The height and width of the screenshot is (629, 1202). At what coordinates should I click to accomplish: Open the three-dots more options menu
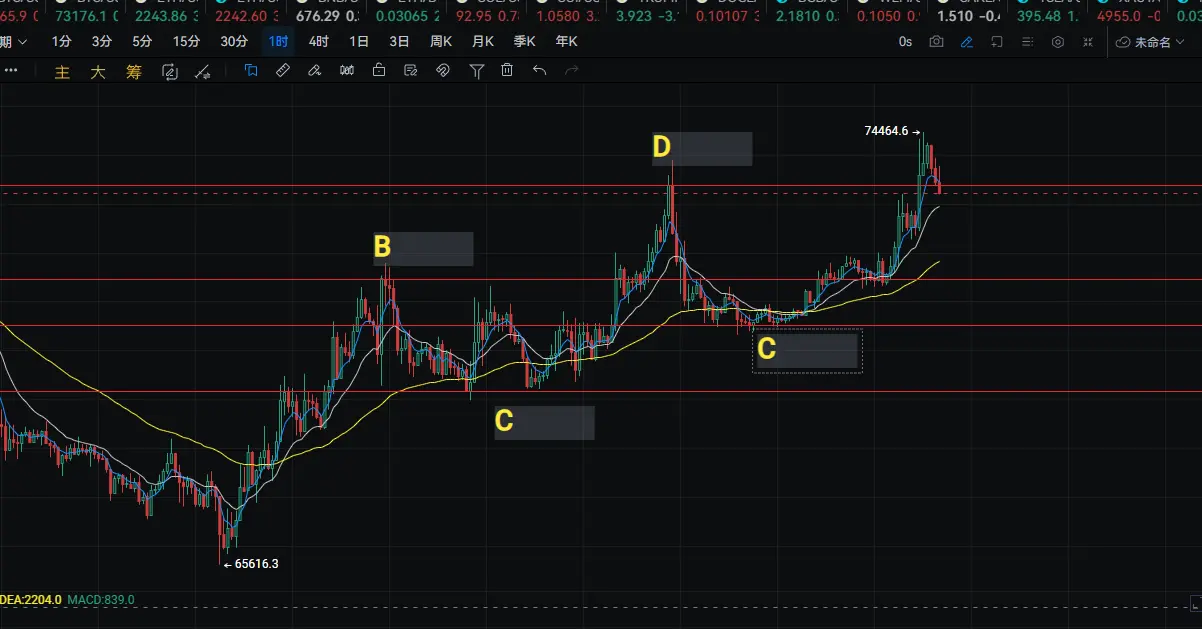coord(11,70)
